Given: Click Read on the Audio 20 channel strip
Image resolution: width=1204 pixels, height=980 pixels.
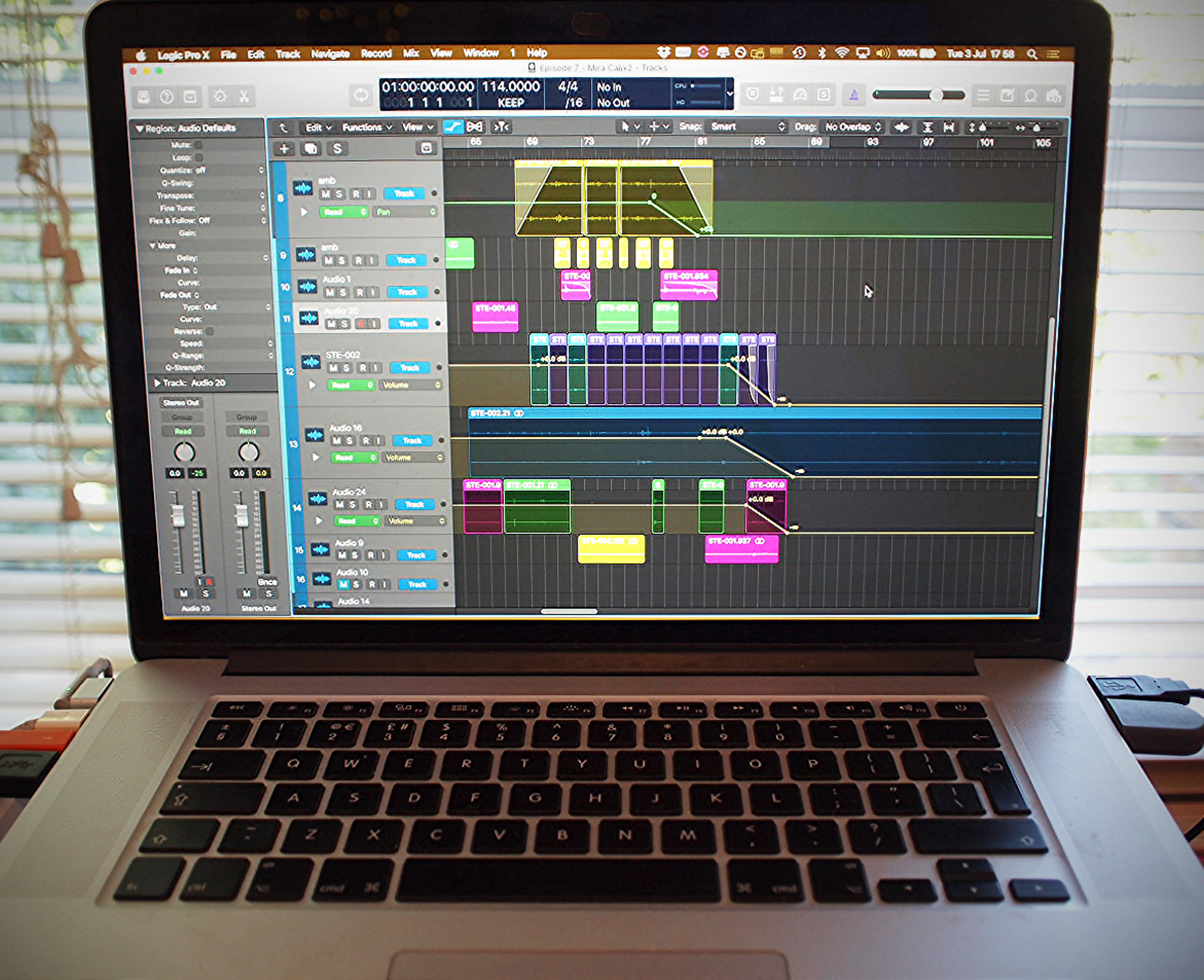Looking at the screenshot, I should tap(183, 432).
